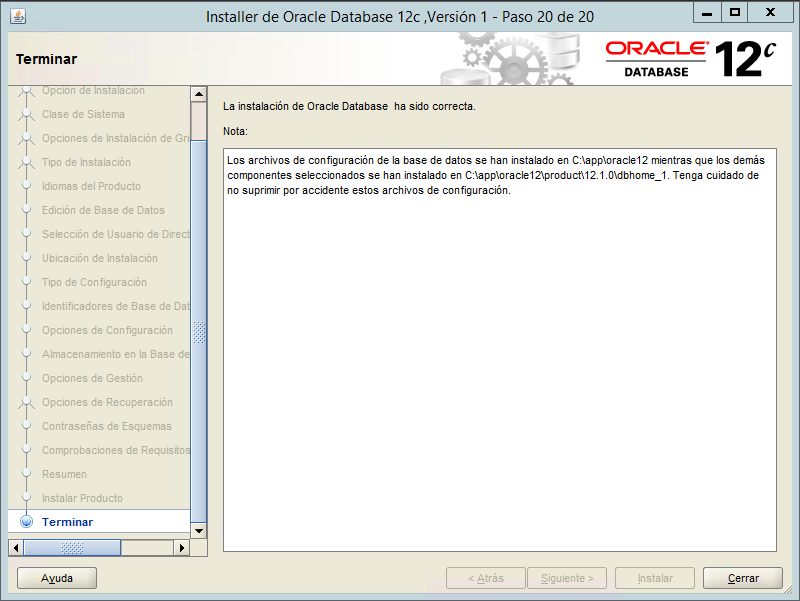The width and height of the screenshot is (800, 601).
Task: Click the vertical scrollbar thumb of steps list
Action: [x=198, y=332]
